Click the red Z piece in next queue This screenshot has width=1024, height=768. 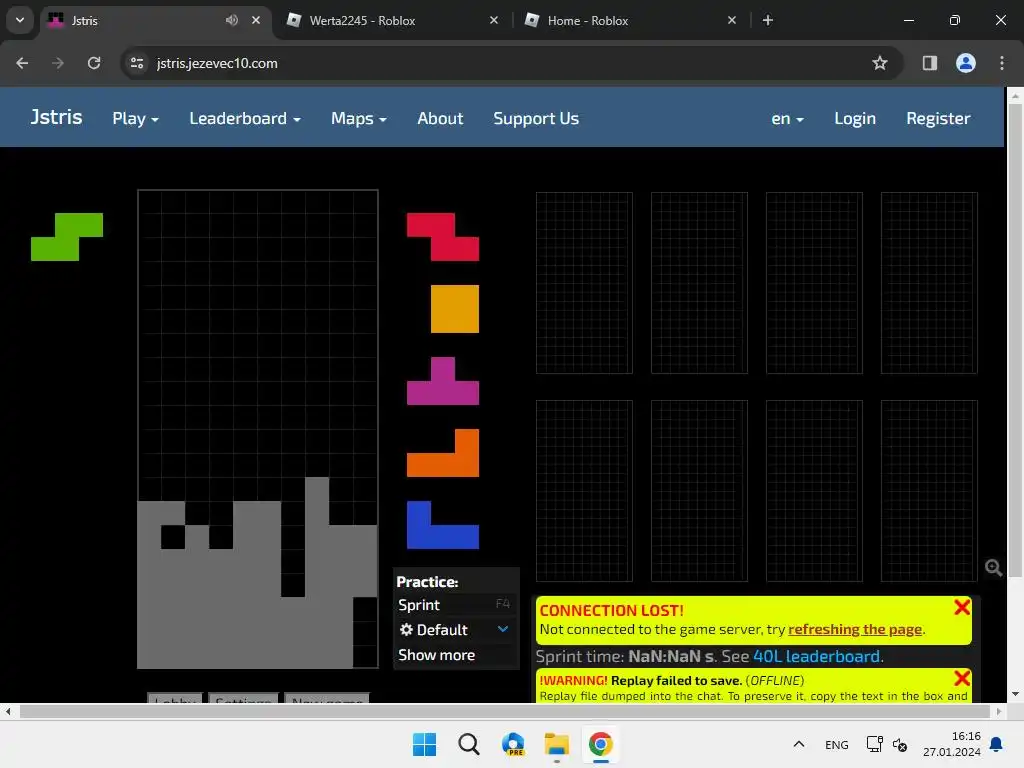click(443, 236)
